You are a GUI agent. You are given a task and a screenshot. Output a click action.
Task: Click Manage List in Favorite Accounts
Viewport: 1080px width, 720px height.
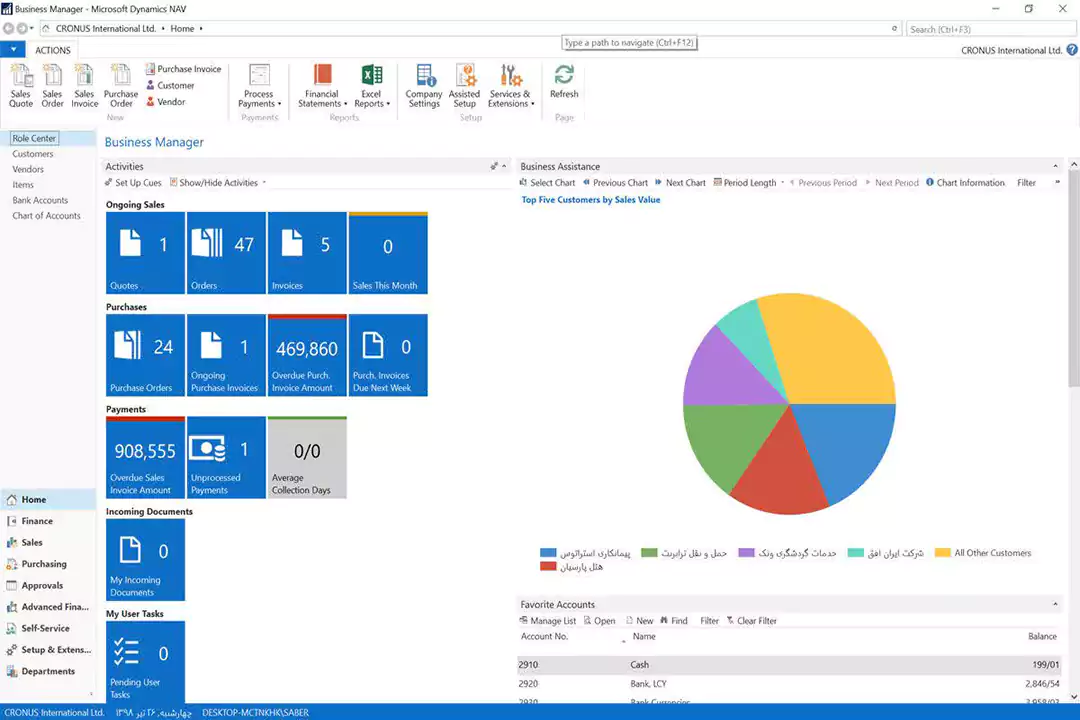[x=548, y=621]
